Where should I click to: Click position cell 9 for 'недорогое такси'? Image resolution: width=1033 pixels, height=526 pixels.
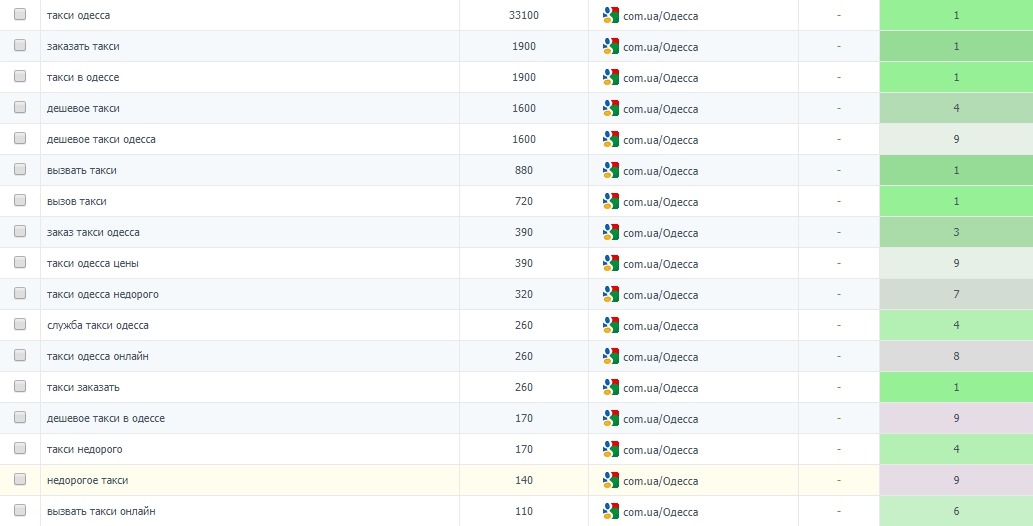tap(956, 480)
